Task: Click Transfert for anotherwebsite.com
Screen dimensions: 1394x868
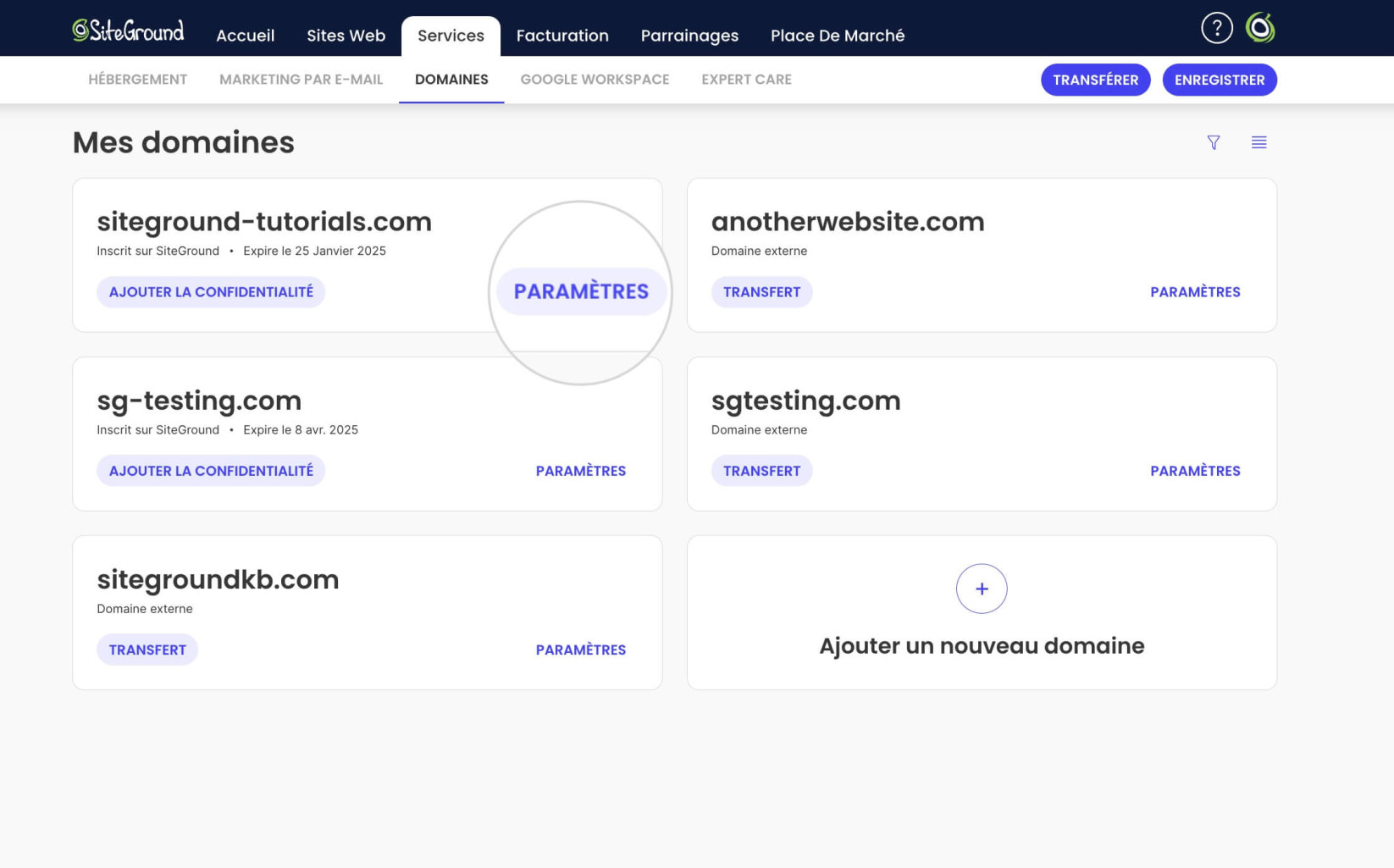Action: [761, 292]
